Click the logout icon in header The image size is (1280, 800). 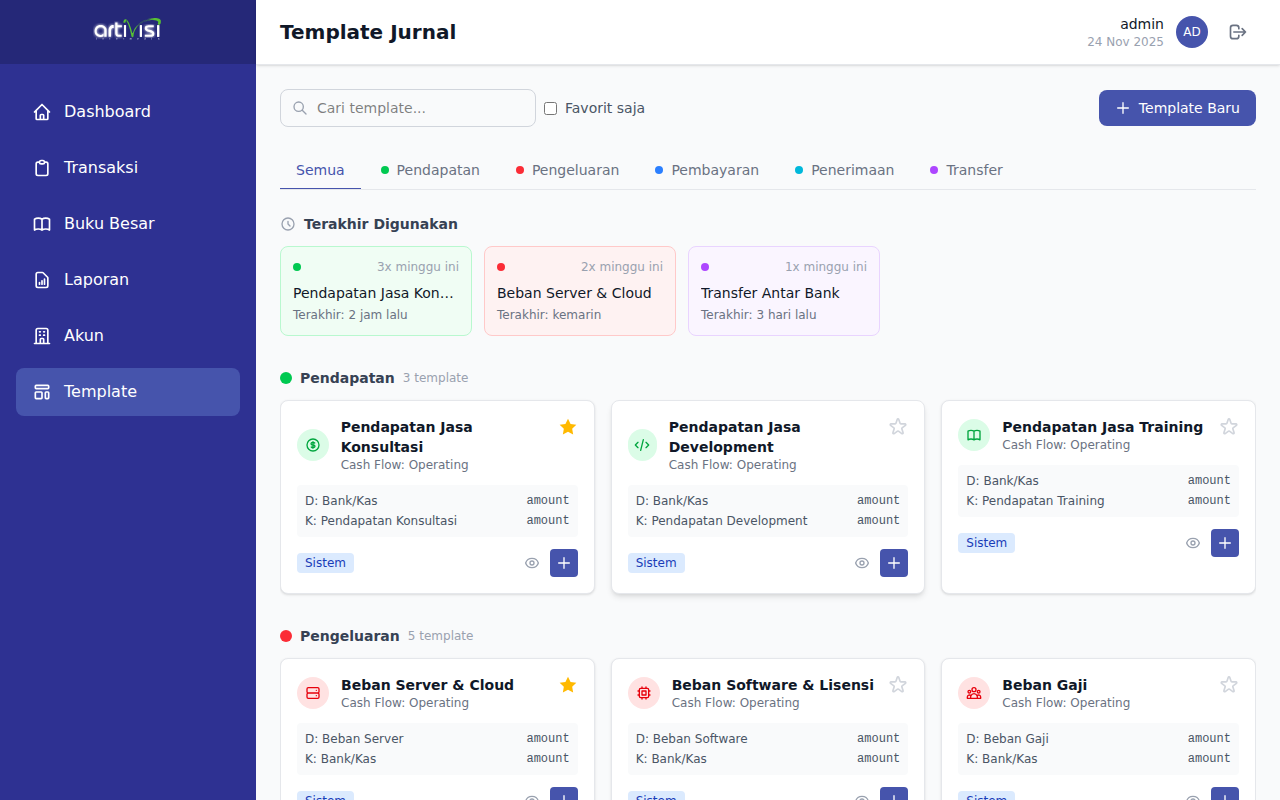coord(1238,32)
